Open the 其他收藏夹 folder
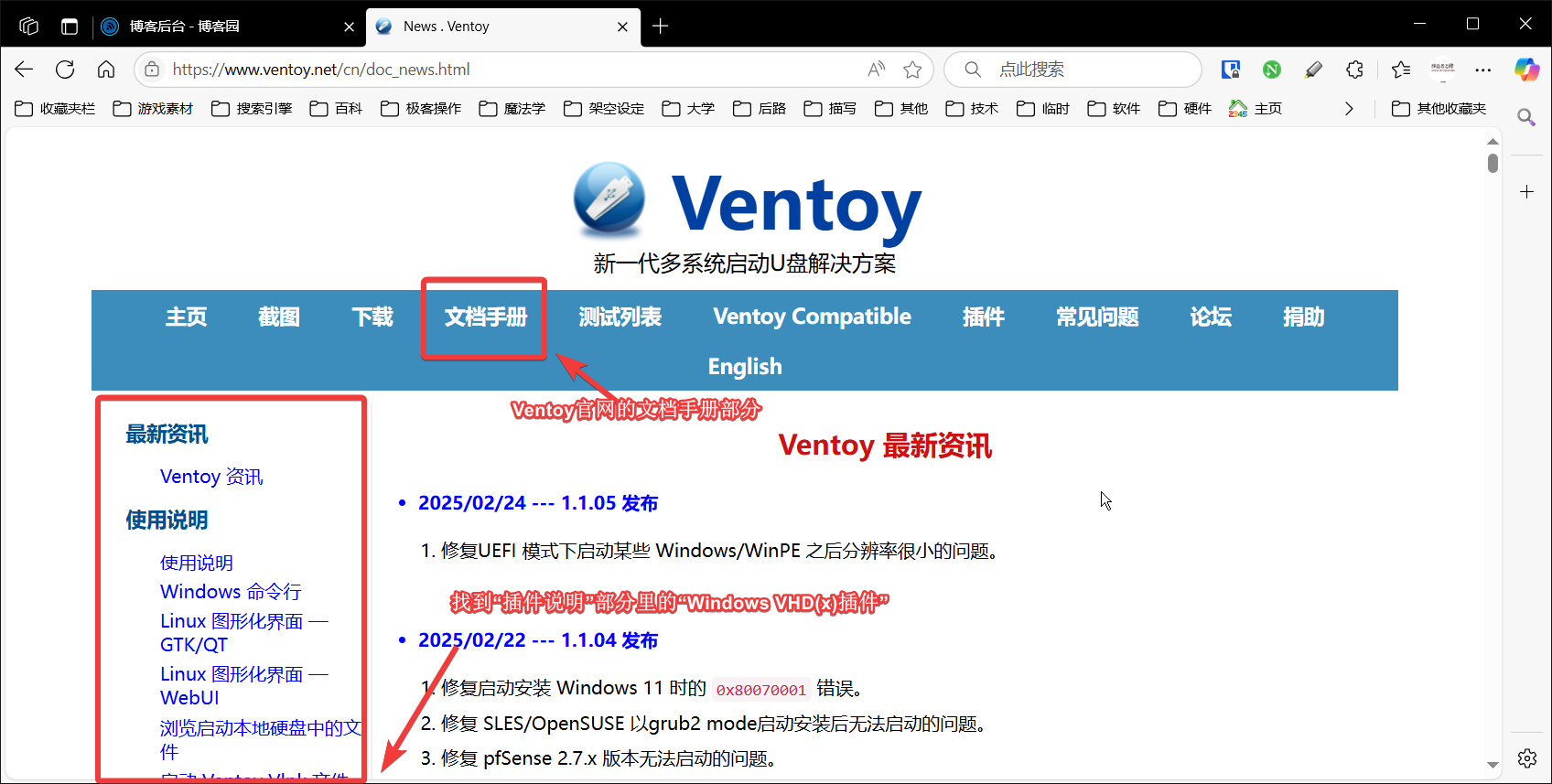Image resolution: width=1552 pixels, height=784 pixels. [x=1439, y=109]
